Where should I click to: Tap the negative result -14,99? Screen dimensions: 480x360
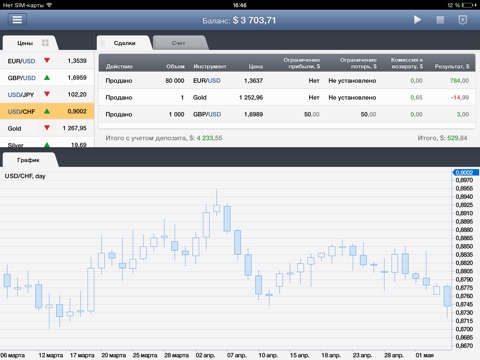[x=460, y=97]
